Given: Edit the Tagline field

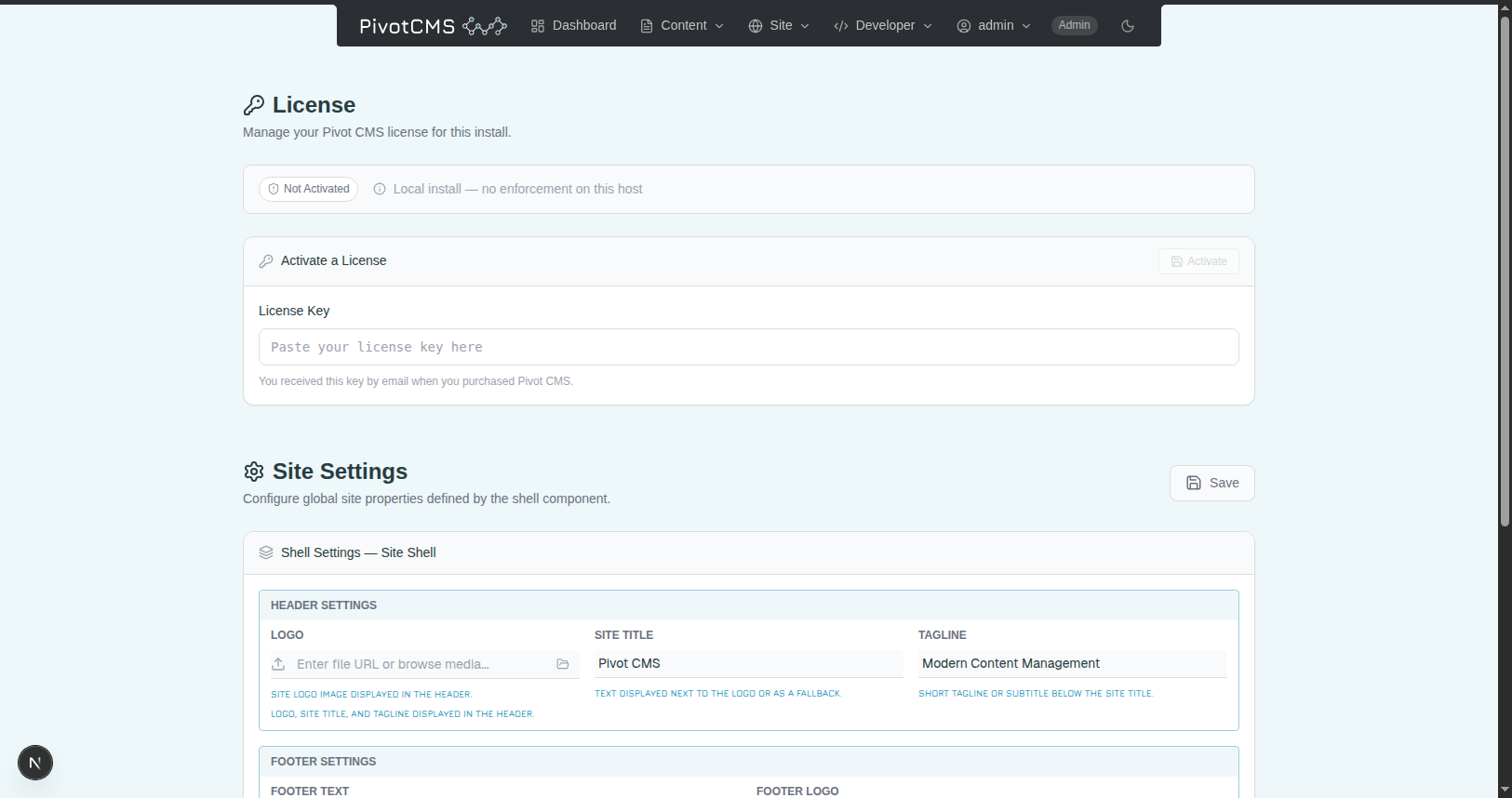Looking at the screenshot, I should point(1073,663).
